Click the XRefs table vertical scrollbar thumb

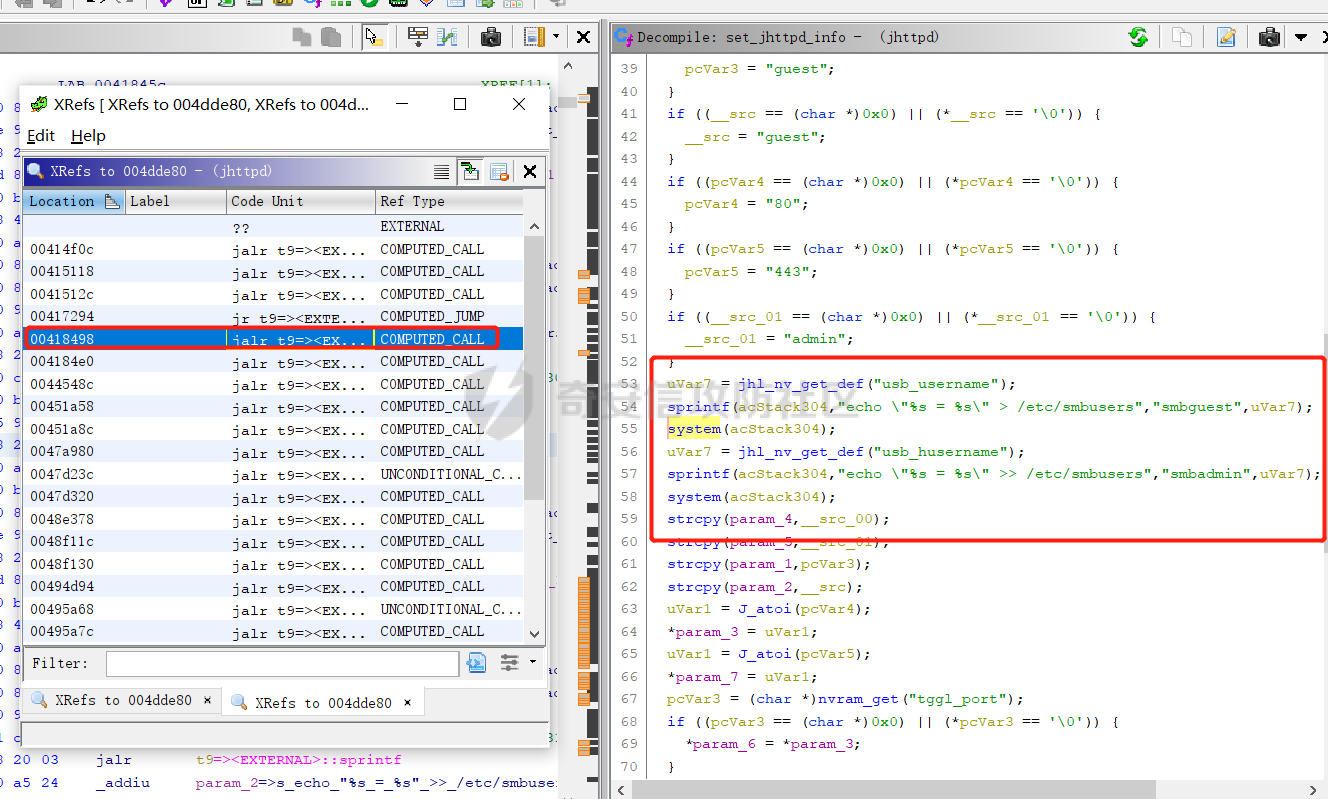pos(534,366)
